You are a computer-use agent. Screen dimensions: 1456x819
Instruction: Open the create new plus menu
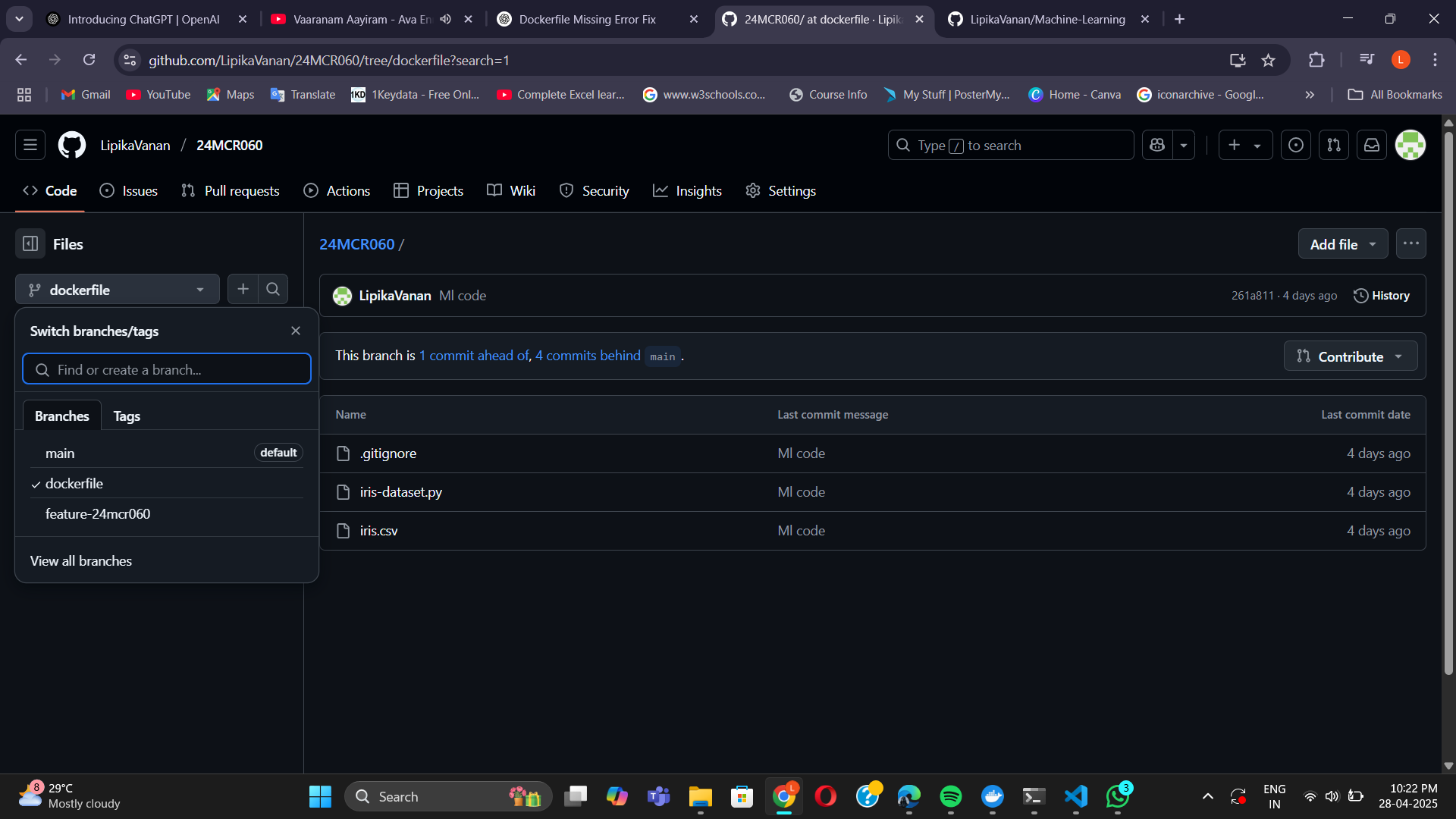coord(1244,145)
